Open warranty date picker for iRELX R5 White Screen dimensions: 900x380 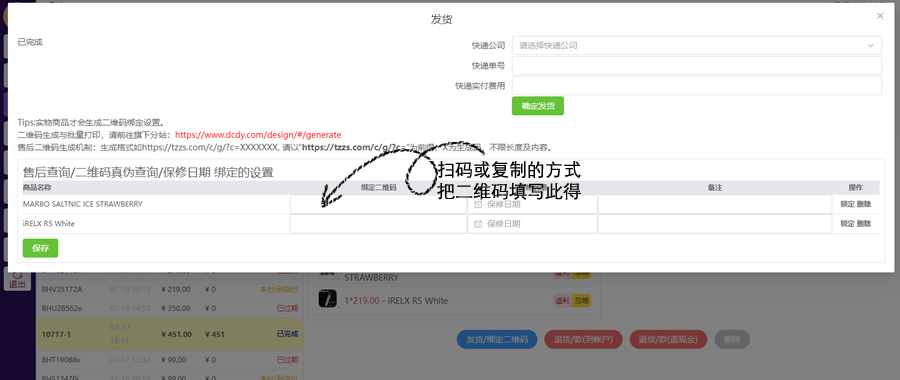(x=533, y=224)
